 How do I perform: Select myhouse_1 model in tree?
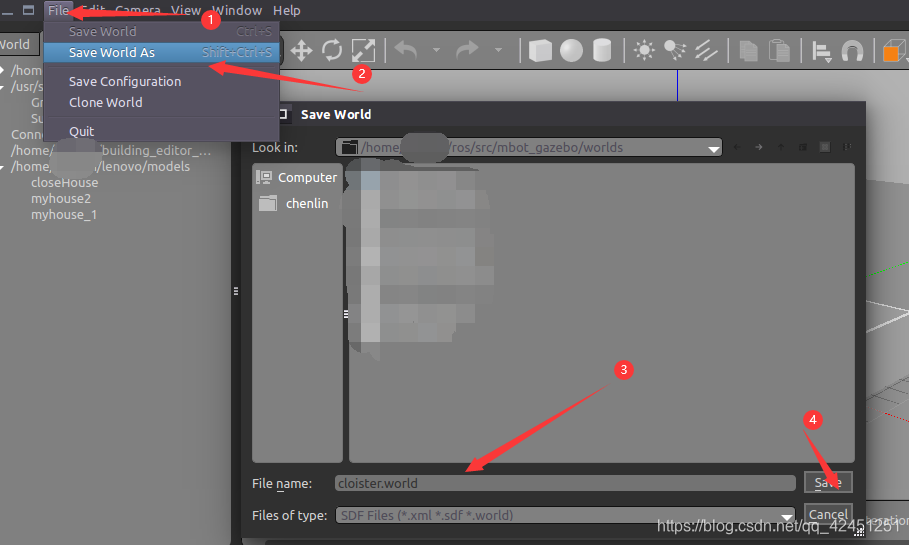(64, 215)
